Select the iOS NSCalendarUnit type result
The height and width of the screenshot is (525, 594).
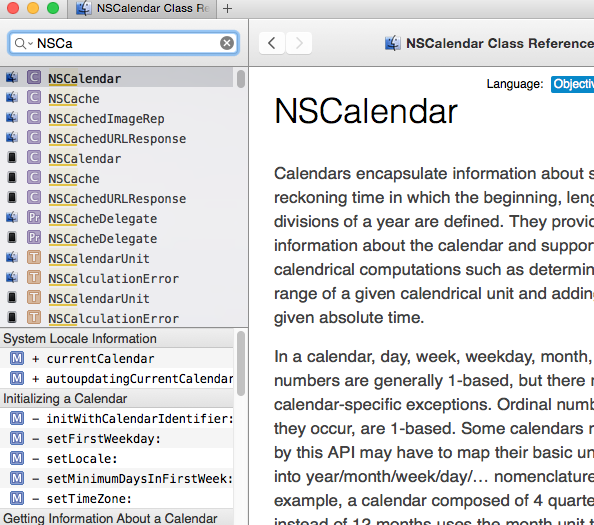tap(117, 298)
